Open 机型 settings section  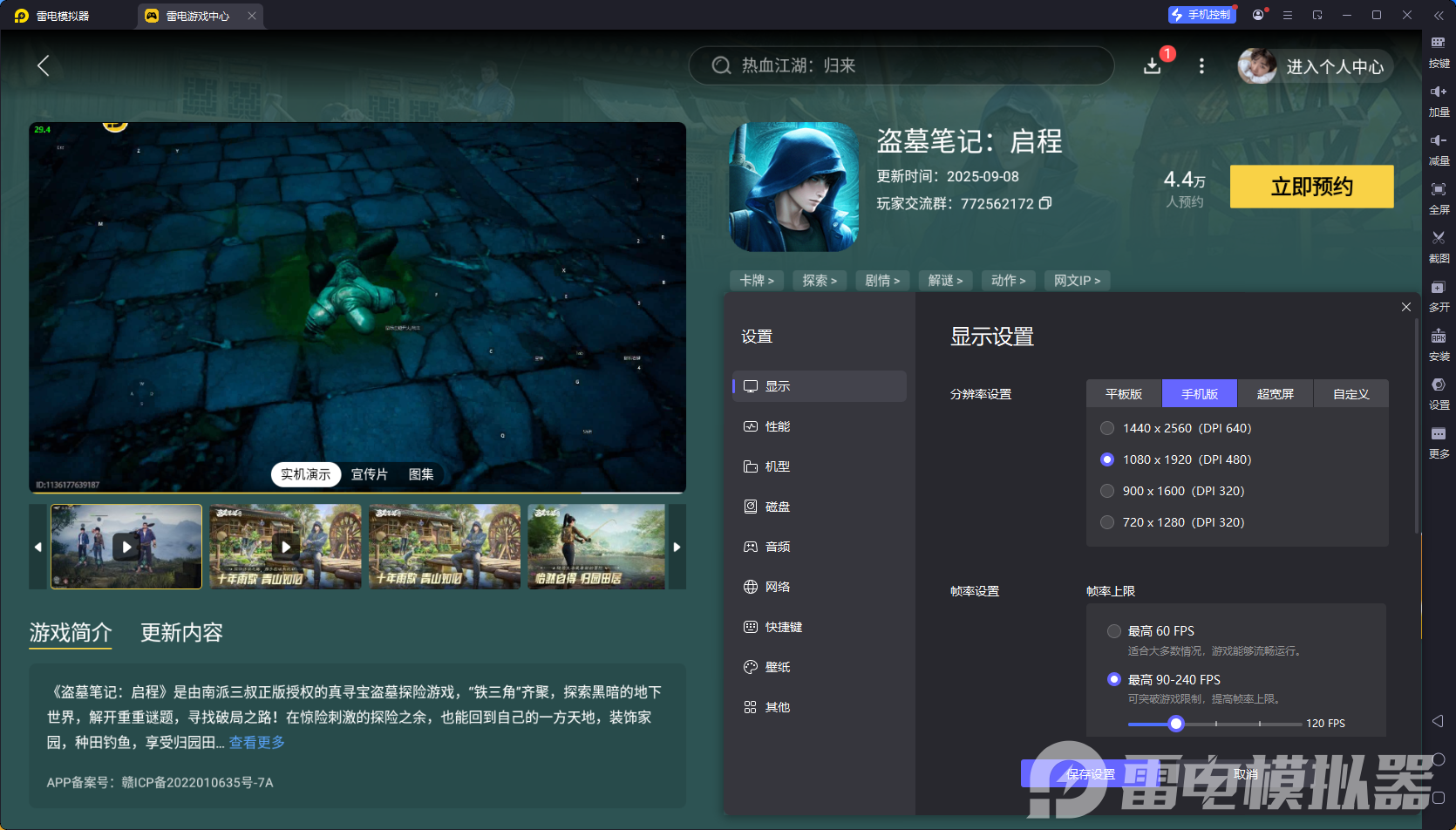tap(820, 466)
